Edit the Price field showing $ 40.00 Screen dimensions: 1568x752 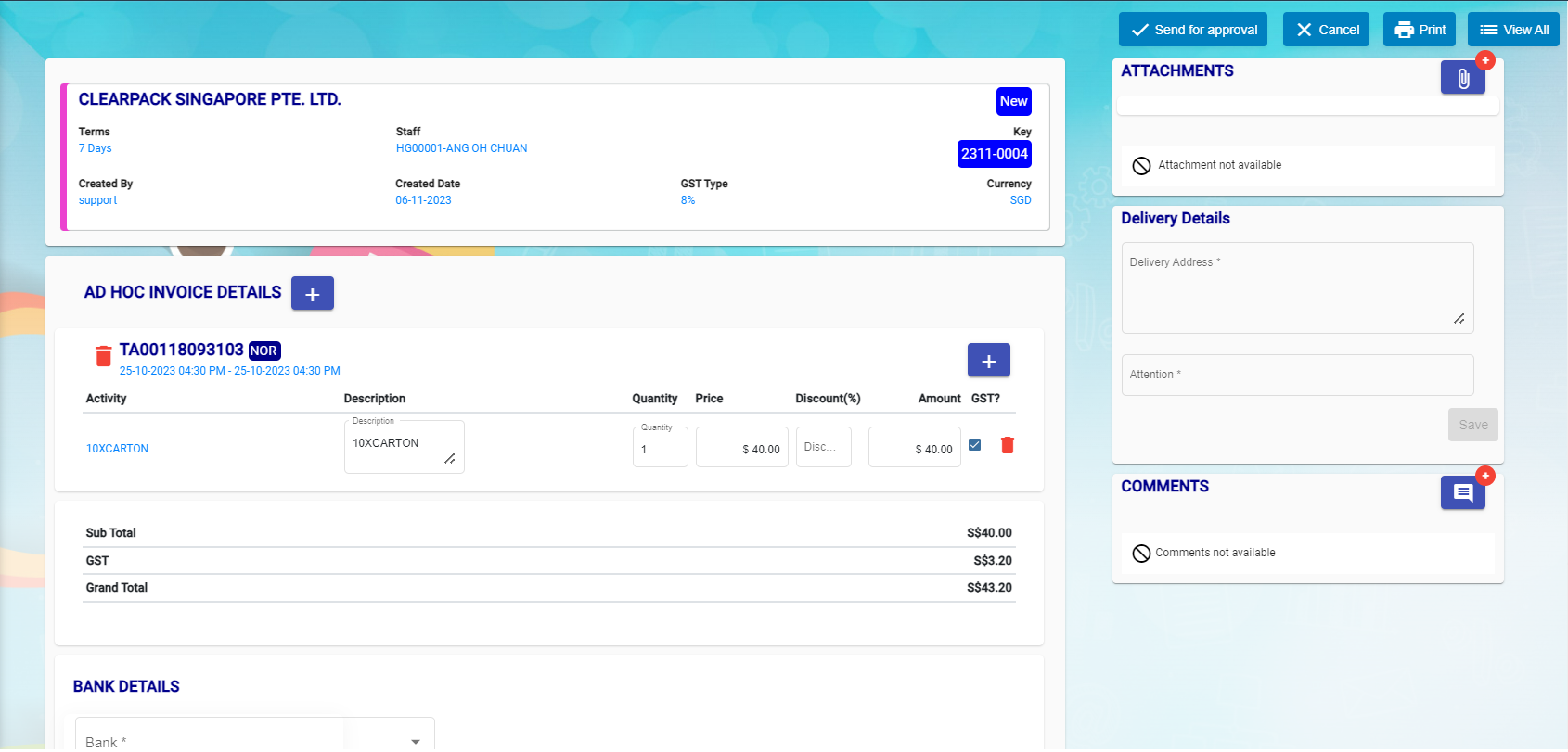[x=741, y=449]
